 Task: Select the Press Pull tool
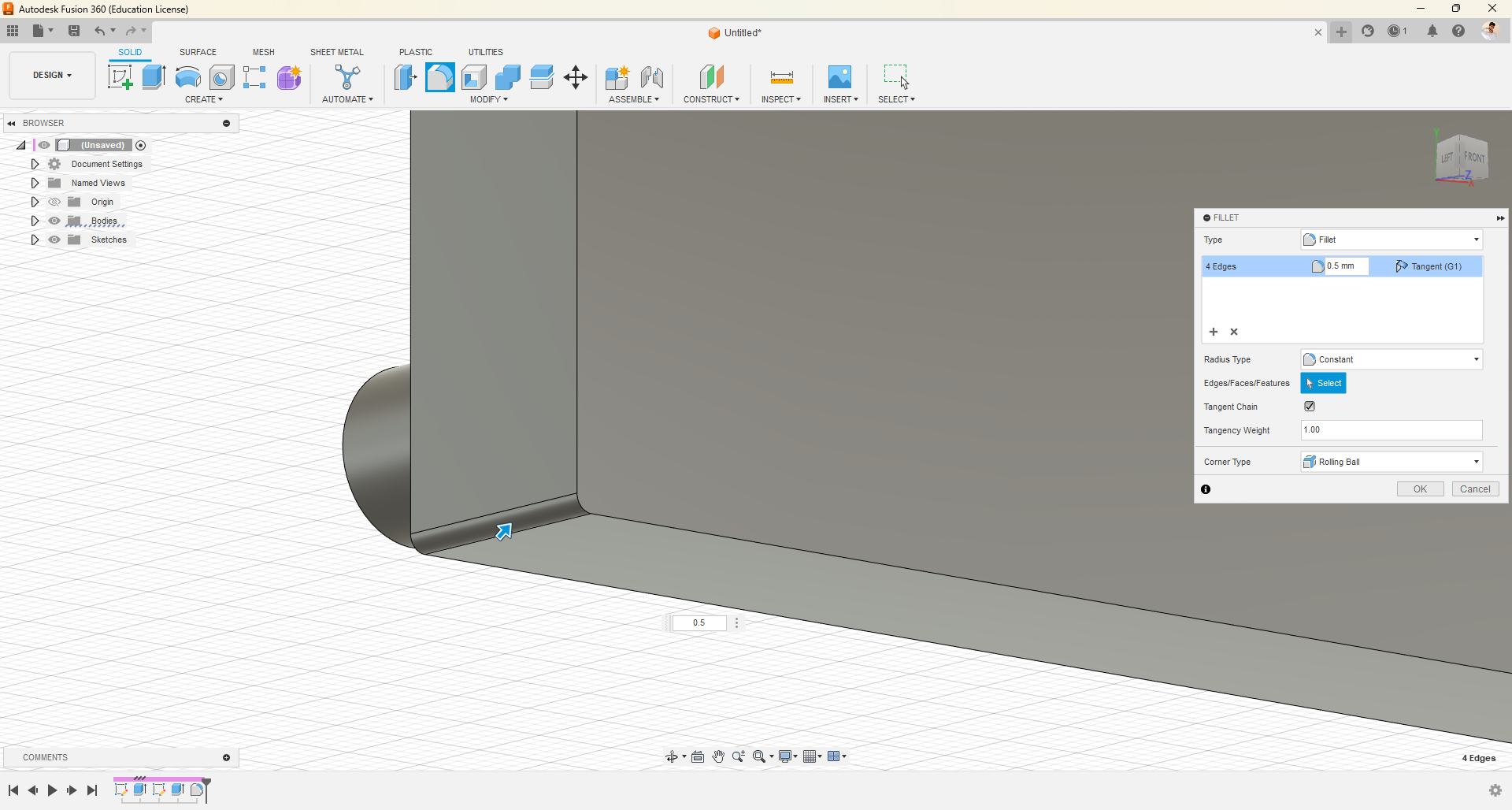(x=406, y=77)
